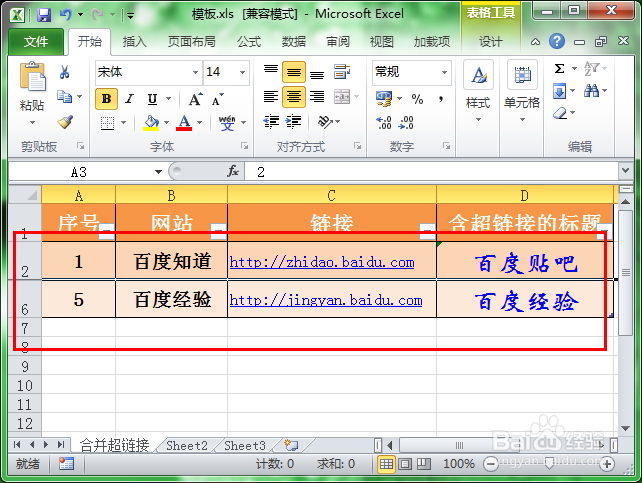Open the jingyan.baidu.com link

[x=326, y=300]
